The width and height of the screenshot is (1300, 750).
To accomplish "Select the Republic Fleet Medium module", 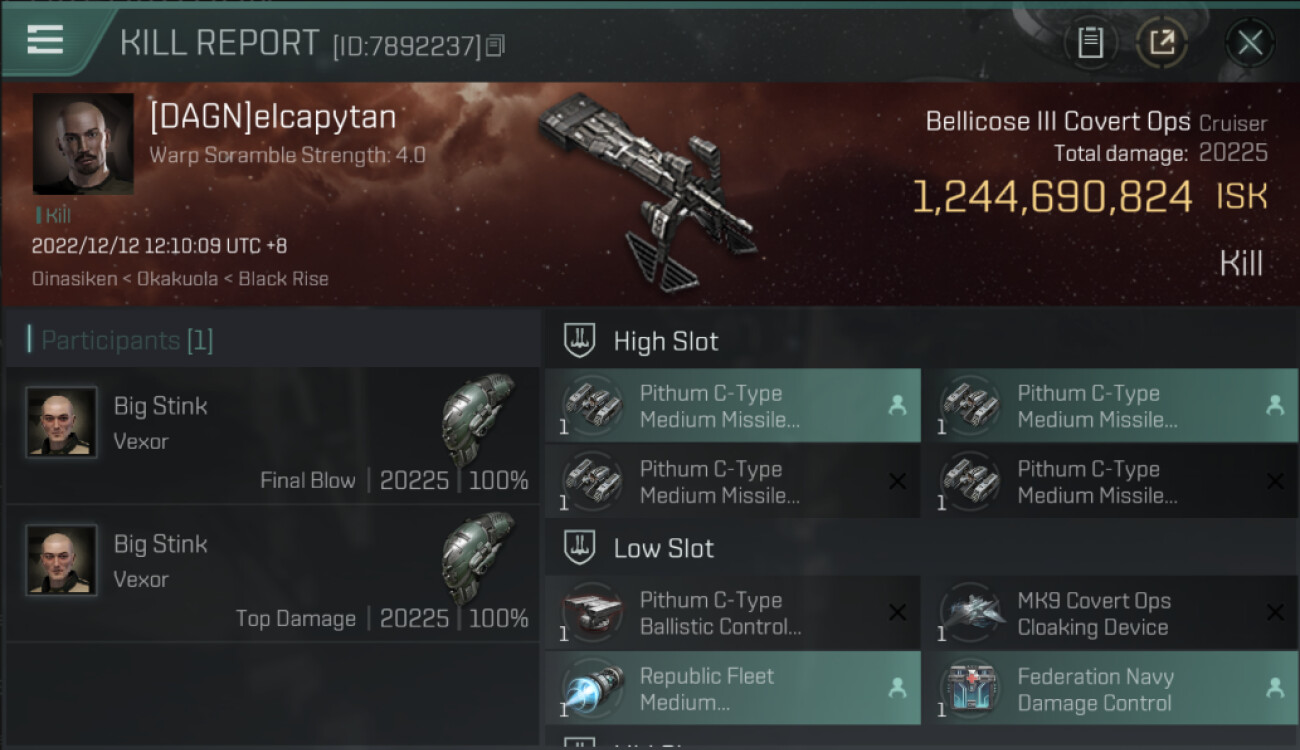I will [733, 688].
